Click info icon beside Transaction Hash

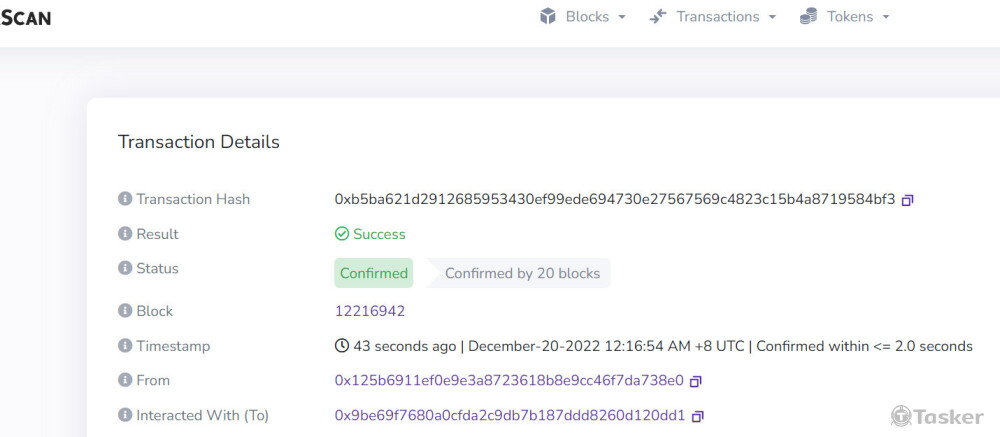[x=125, y=199]
